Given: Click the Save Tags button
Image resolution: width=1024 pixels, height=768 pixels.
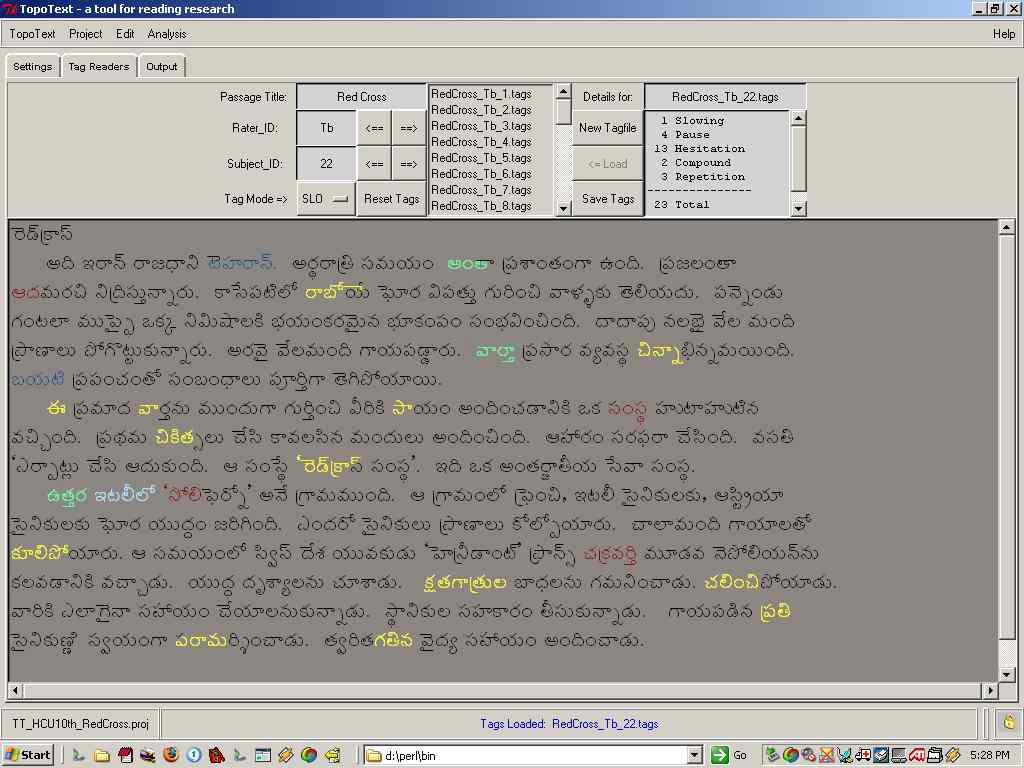Looking at the screenshot, I should coord(607,199).
